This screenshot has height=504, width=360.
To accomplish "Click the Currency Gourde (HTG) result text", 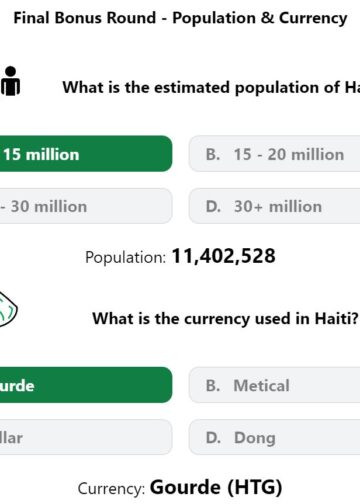I will [180, 487].
